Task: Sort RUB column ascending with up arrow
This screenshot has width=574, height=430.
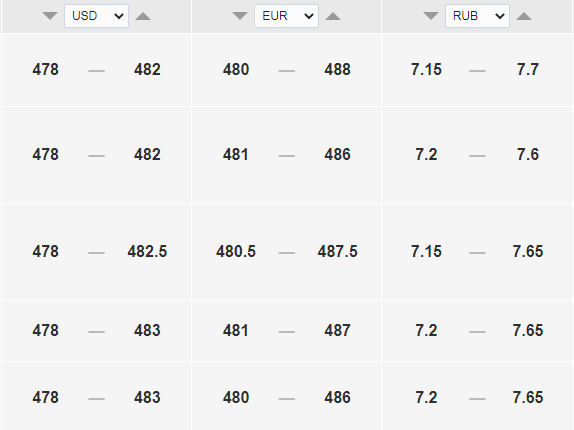Action: 524,16
